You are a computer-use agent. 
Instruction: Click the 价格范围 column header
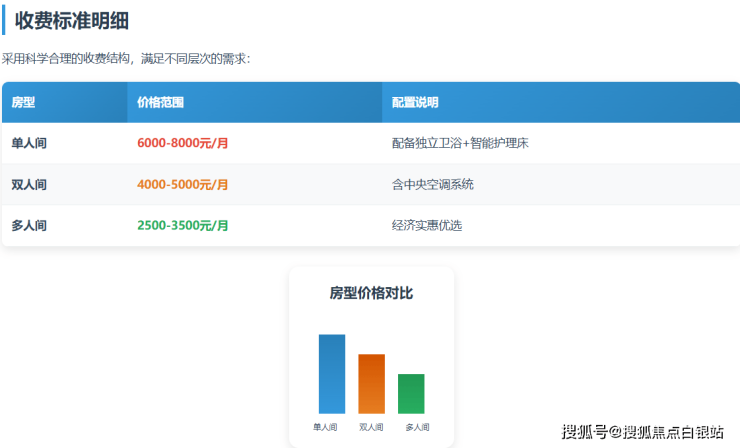[x=160, y=103]
